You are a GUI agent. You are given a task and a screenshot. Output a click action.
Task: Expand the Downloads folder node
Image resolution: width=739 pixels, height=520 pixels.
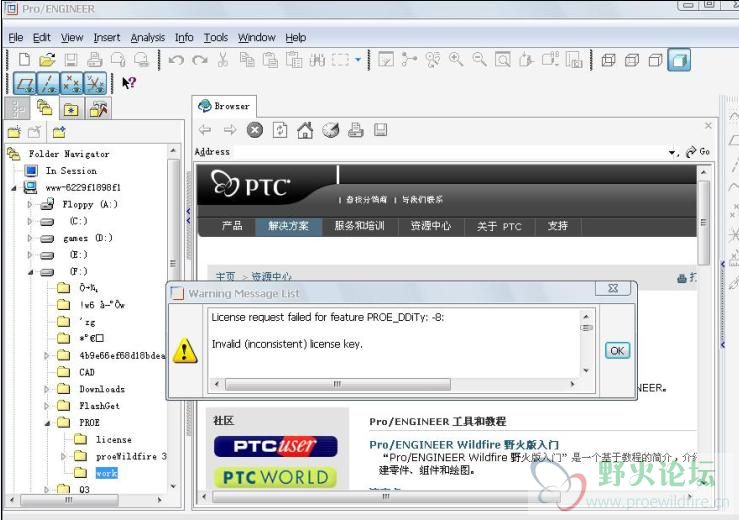coord(46,389)
